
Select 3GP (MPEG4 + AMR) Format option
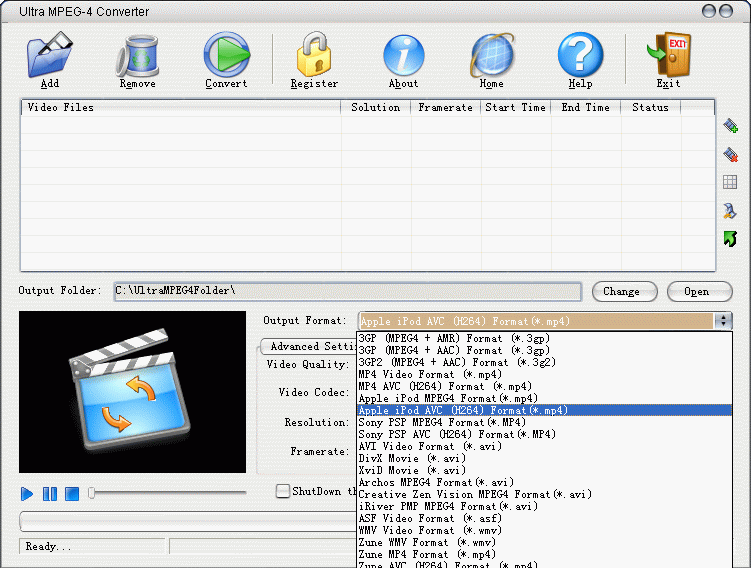click(545, 338)
